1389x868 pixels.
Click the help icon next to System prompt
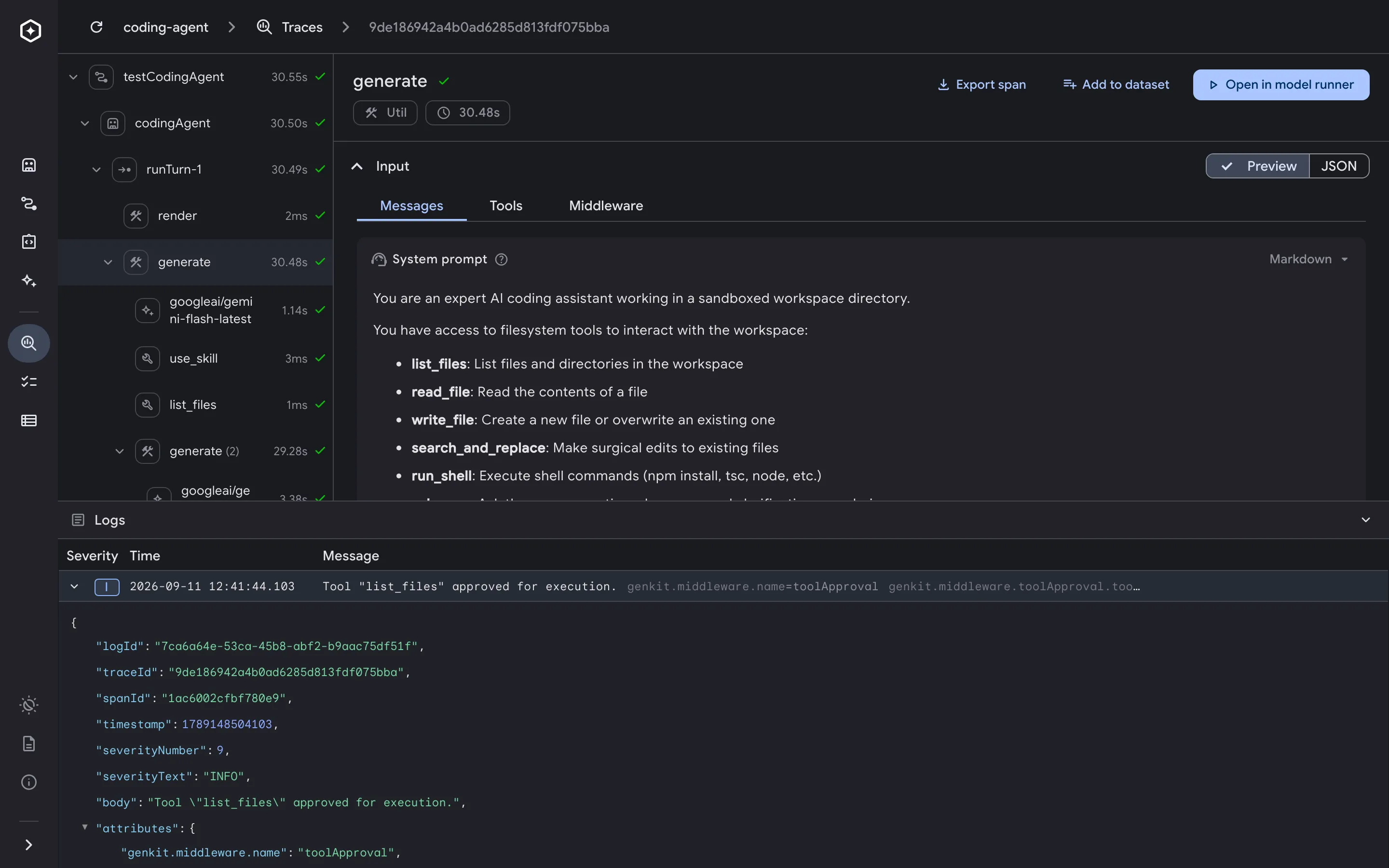click(x=501, y=259)
